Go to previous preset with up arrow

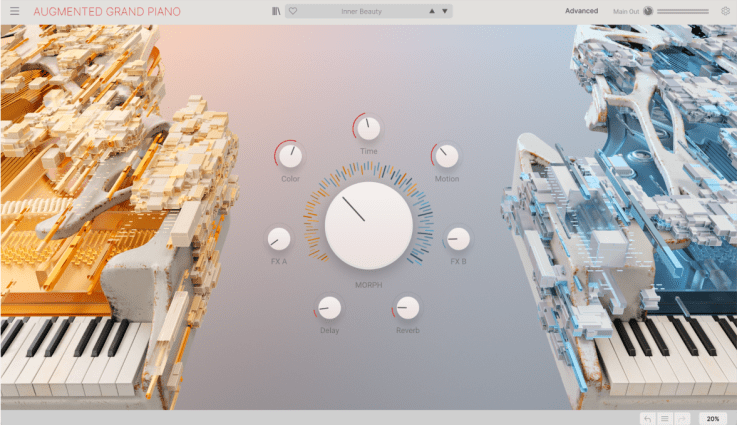pyautogui.click(x=432, y=11)
